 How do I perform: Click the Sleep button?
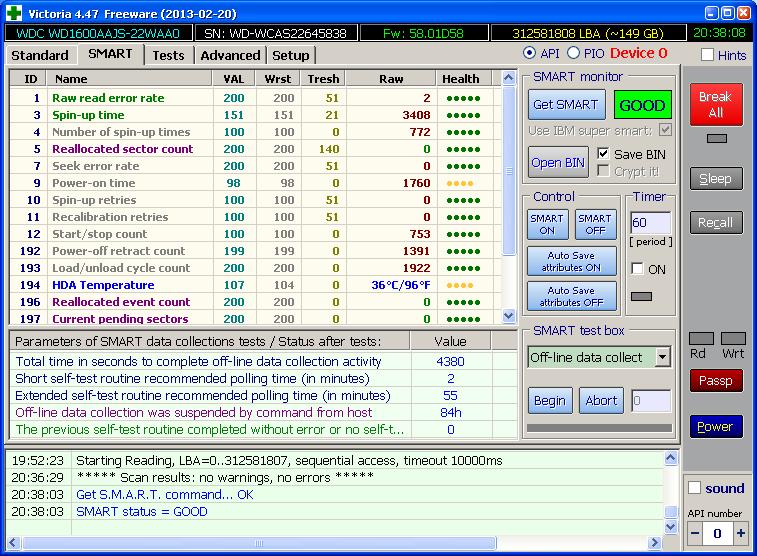click(716, 179)
